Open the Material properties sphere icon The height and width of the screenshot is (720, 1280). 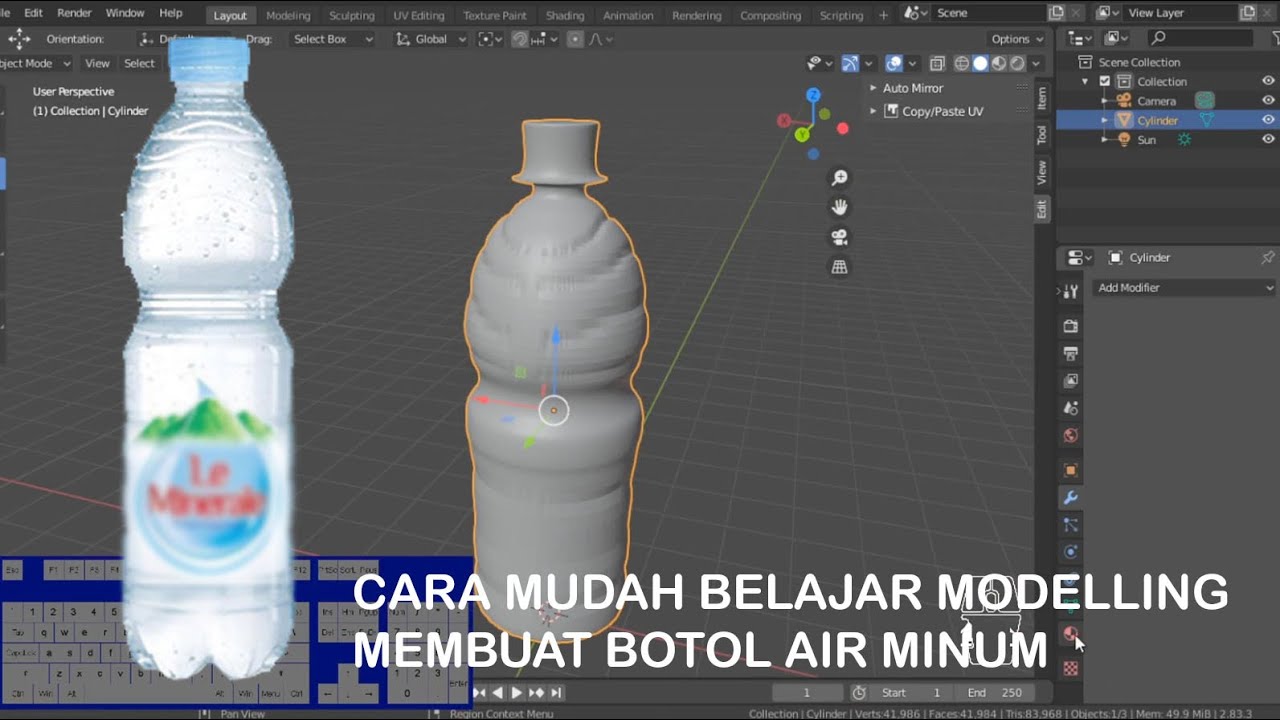1070,634
